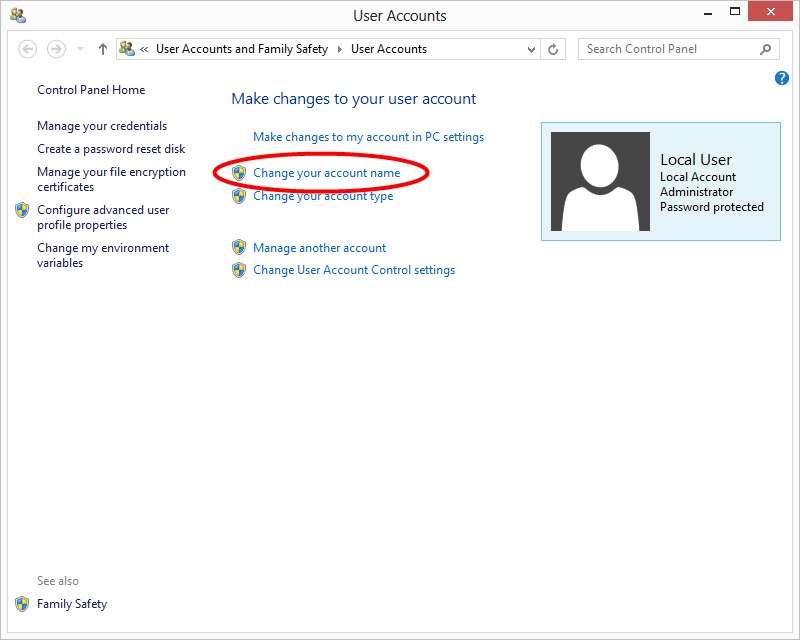800x640 pixels.
Task: Open the recent locations dropdown arrow
Action: coord(80,49)
